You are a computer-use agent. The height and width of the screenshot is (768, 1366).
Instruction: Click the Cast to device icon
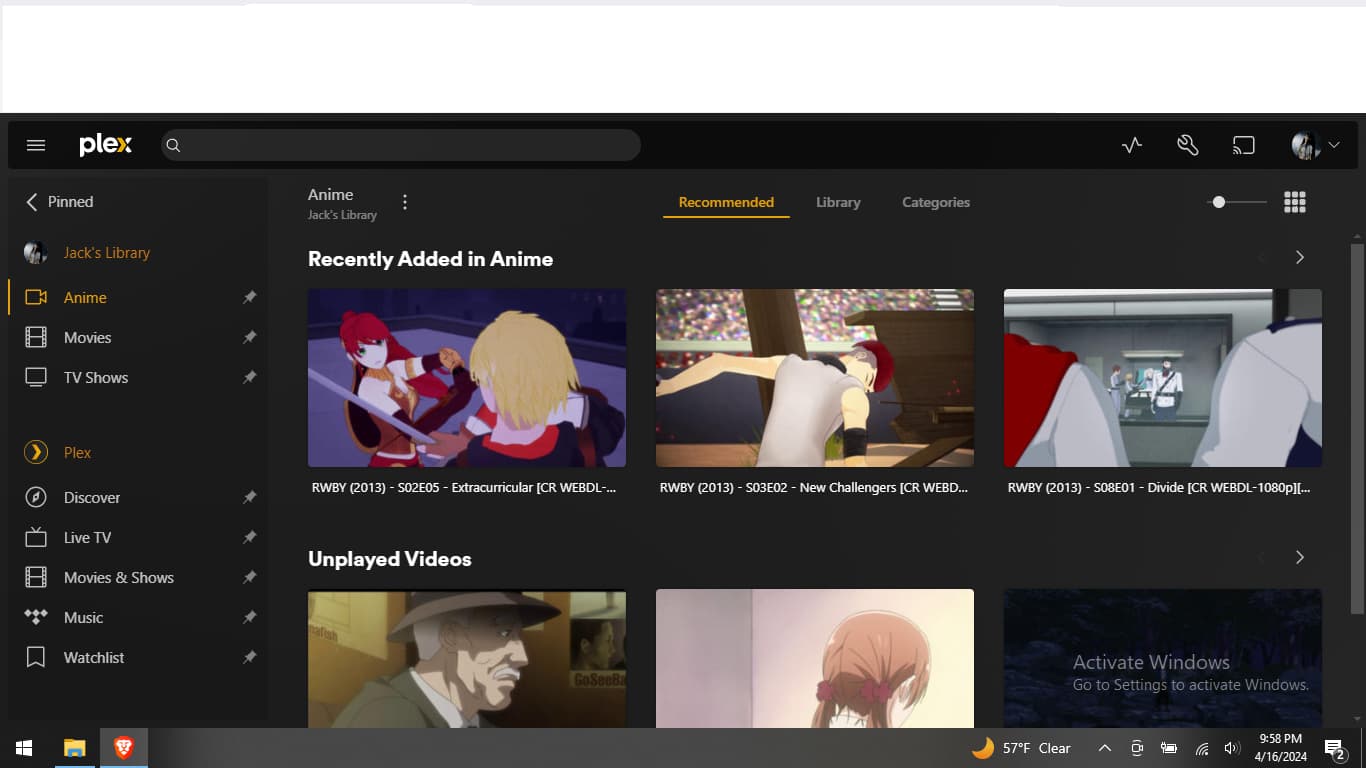pos(1243,145)
